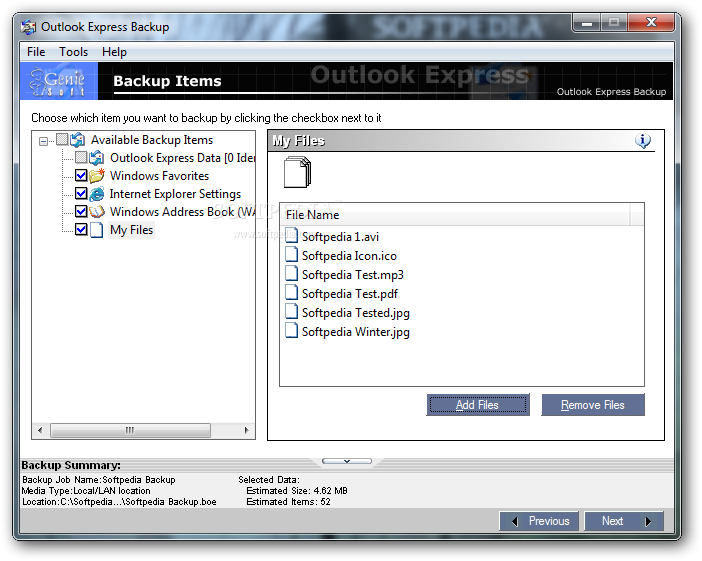Image resolution: width=702 pixels, height=561 pixels.
Task: Click the Add Files button
Action: coord(478,405)
